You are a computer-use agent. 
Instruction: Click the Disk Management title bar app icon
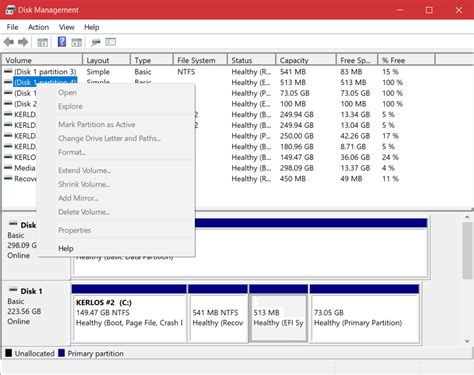tap(10, 10)
